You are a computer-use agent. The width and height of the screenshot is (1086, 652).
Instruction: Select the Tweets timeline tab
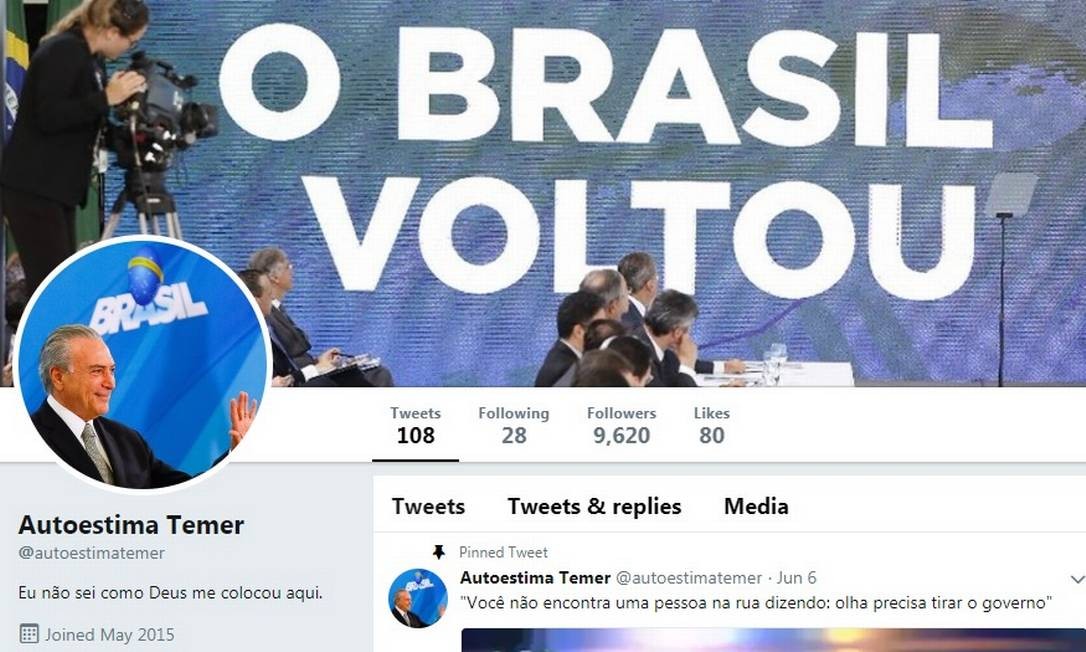click(428, 506)
